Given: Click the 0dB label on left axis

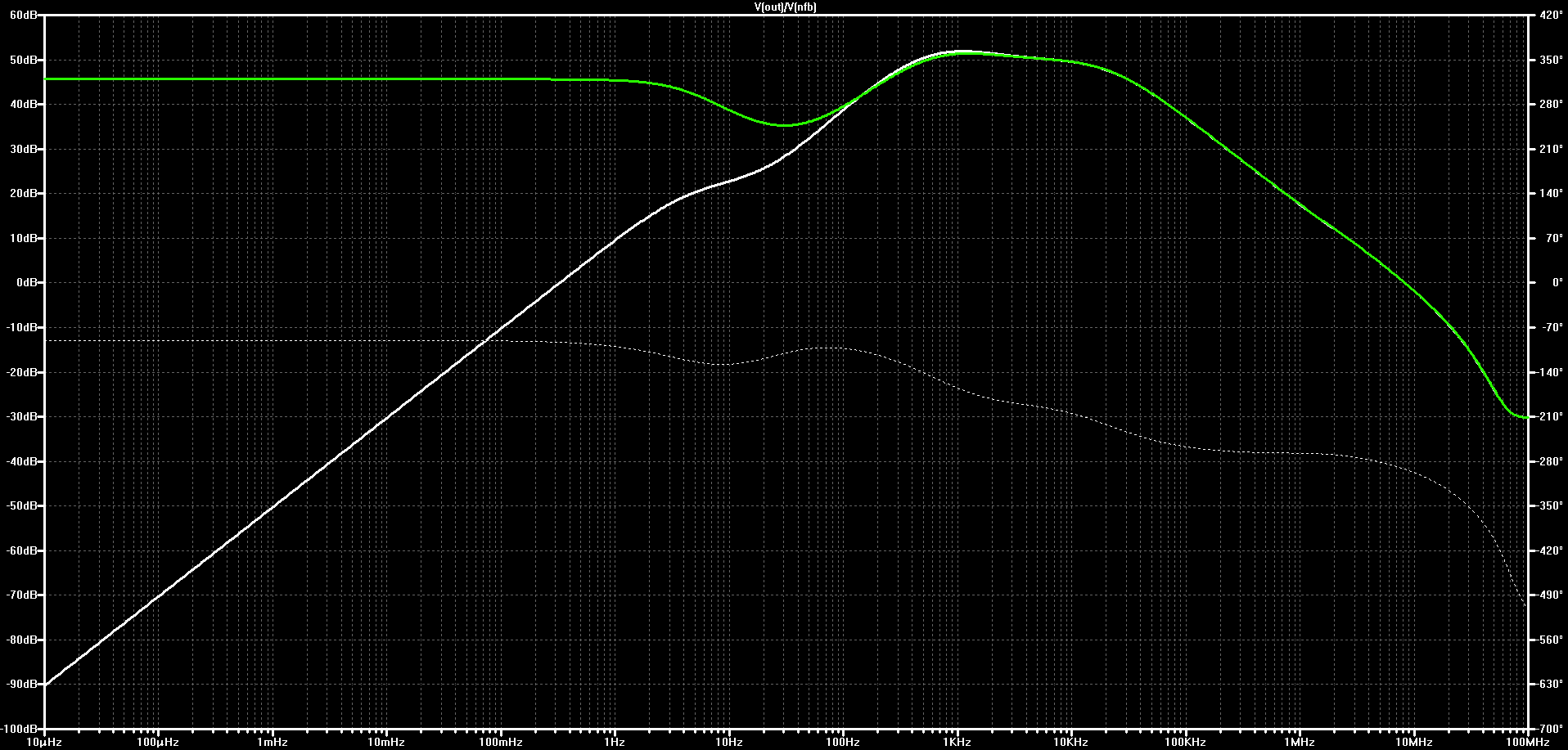Looking at the screenshot, I should 29,282.
